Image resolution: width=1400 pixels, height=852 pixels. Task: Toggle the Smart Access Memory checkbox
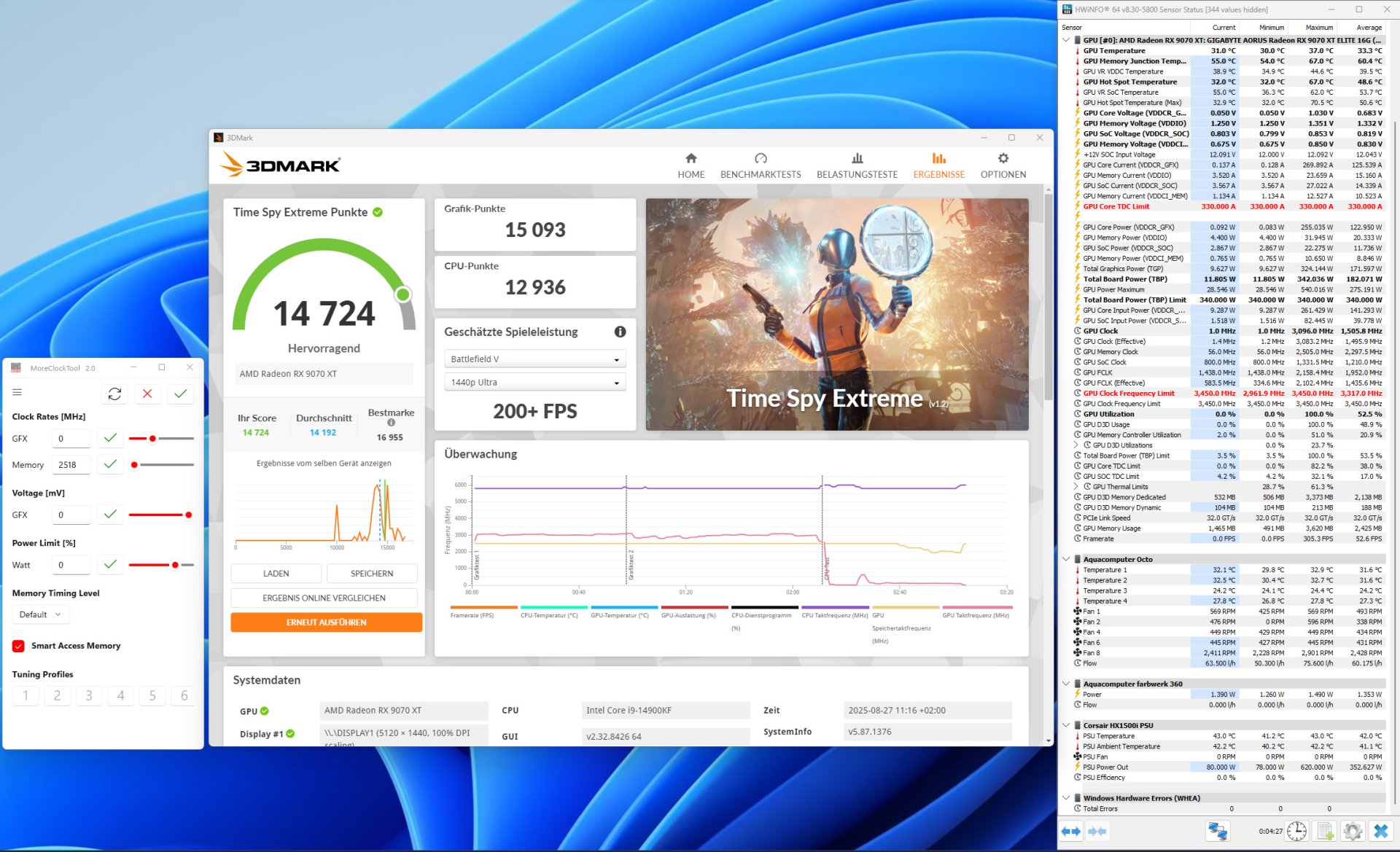[x=19, y=646]
